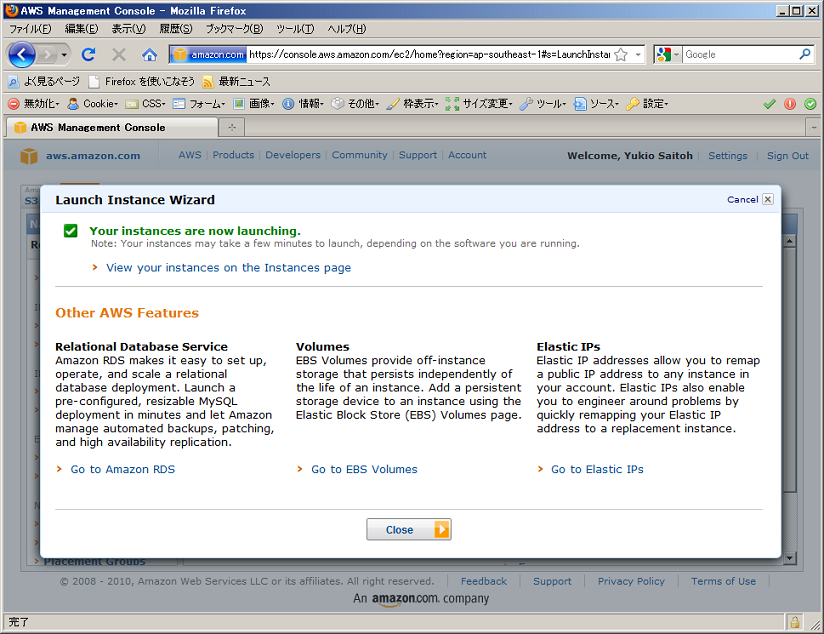Go to the Firefox home page

point(149,55)
